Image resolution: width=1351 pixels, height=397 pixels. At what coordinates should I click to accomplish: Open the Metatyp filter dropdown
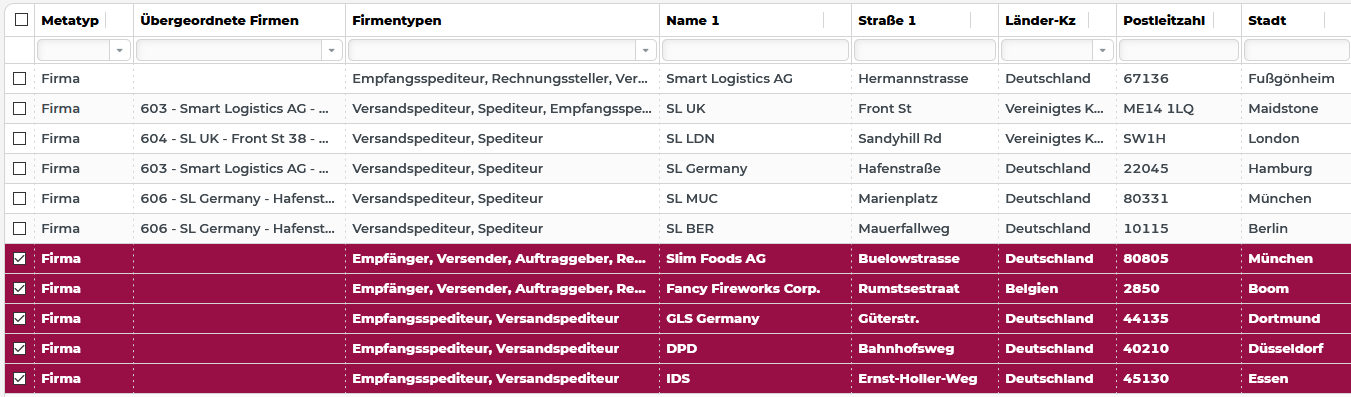[121, 50]
